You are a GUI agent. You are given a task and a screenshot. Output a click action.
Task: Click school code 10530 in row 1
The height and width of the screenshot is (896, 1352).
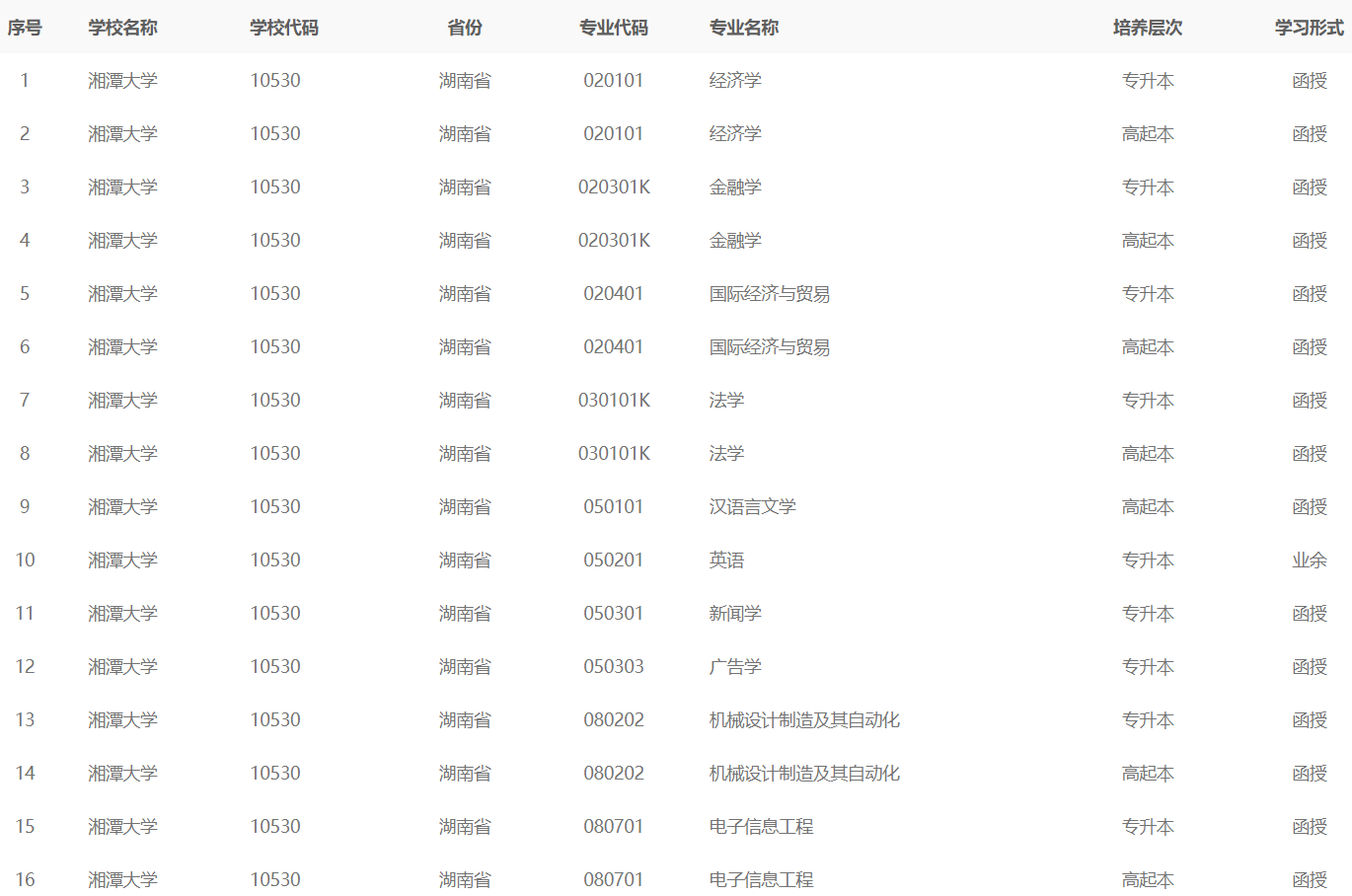coord(275,81)
